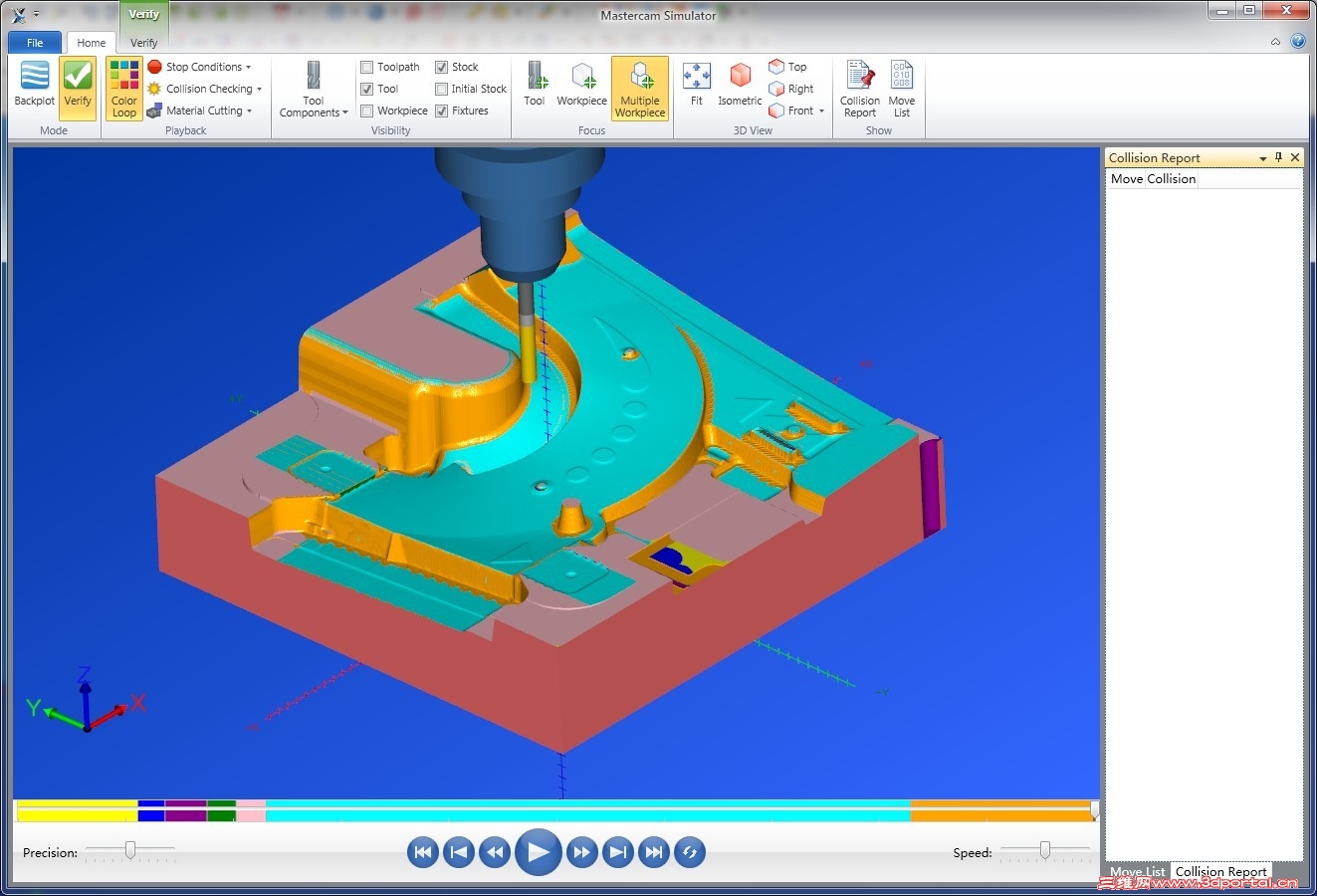Enable the Toolpath visibility checkbox

367,67
